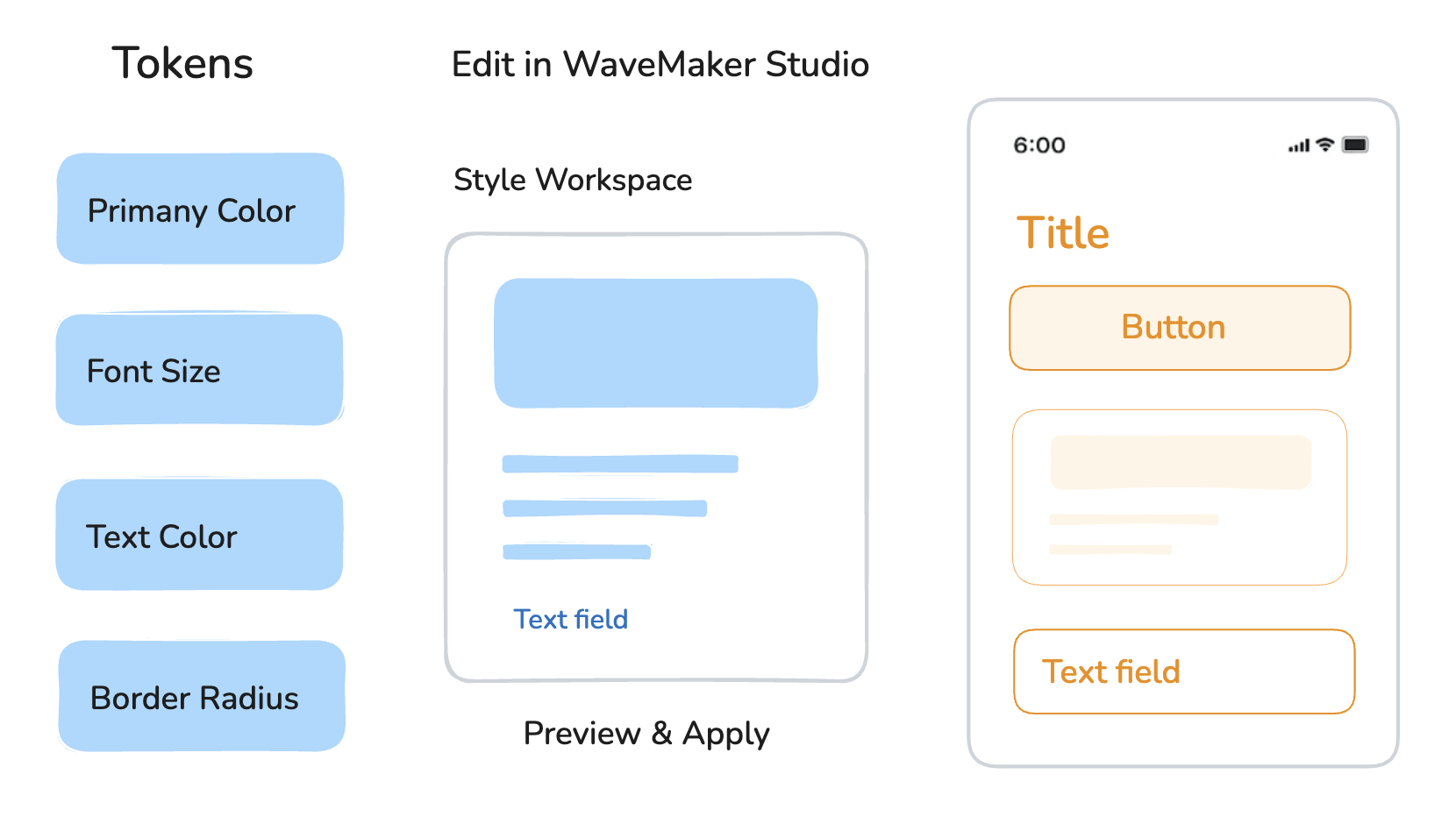Click the cellular signal strength icon
The width and height of the screenshot is (1456, 824).
tap(1298, 146)
